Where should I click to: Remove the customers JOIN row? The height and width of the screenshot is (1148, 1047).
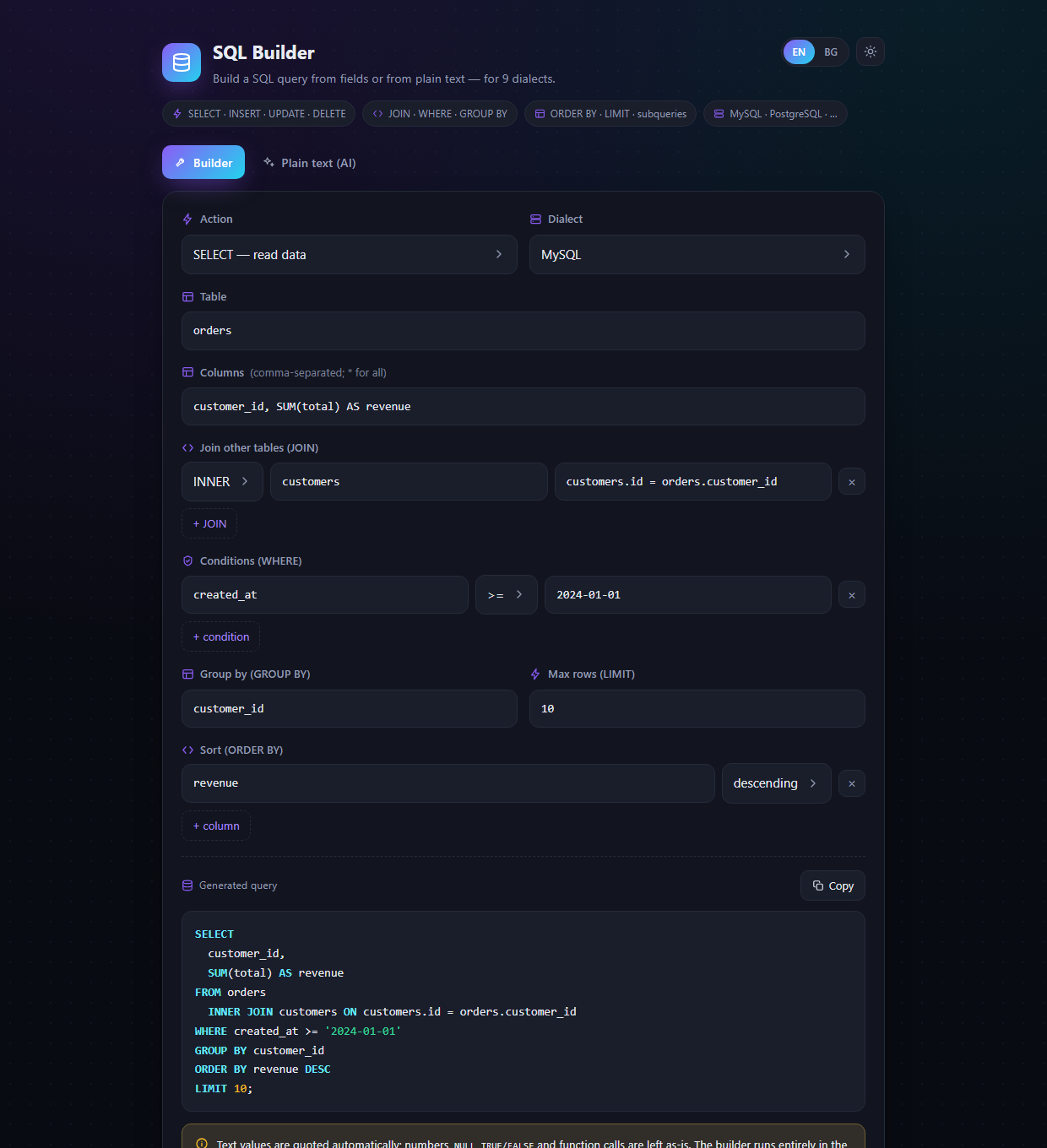pyautogui.click(x=852, y=482)
